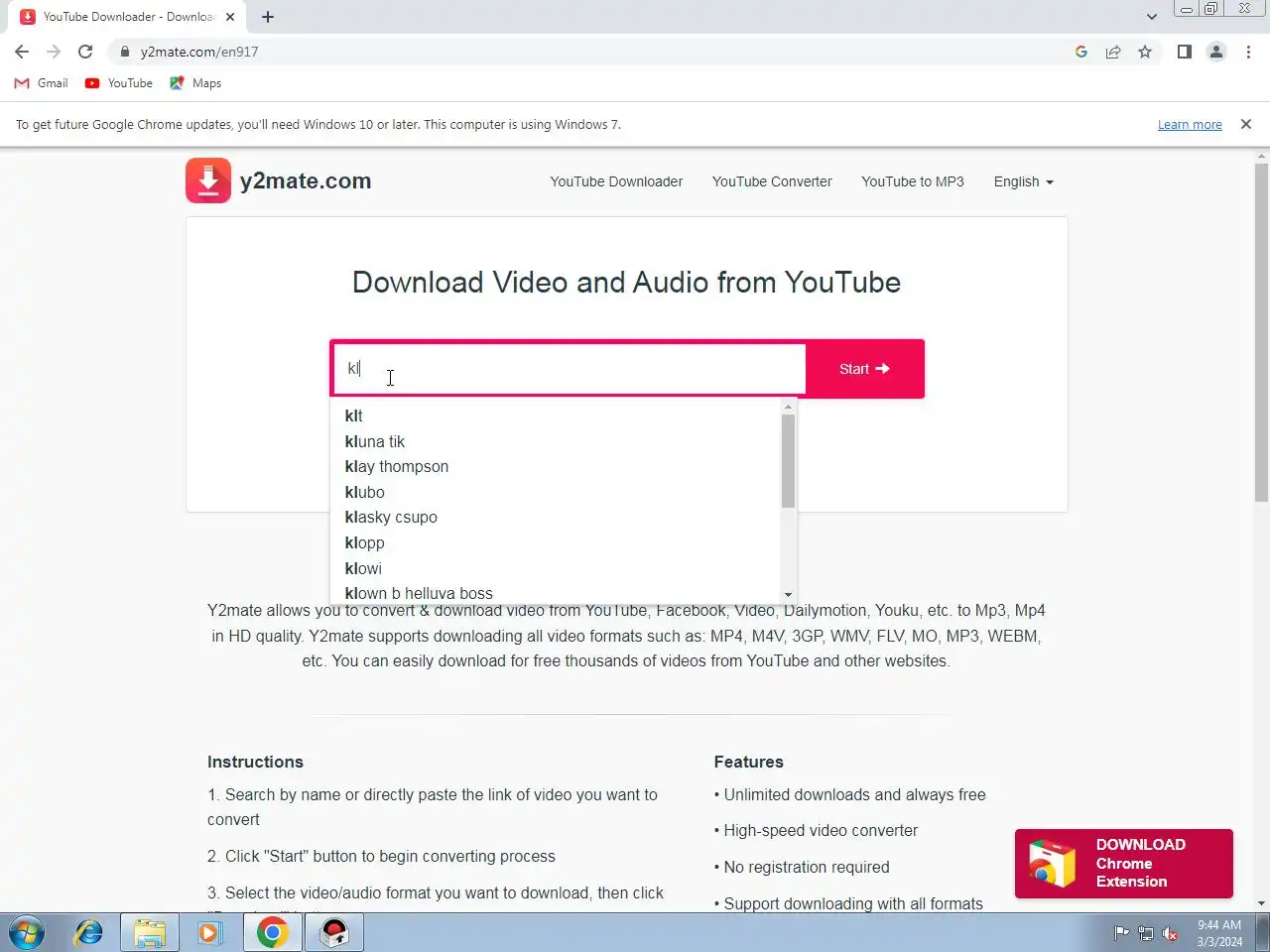Image resolution: width=1270 pixels, height=952 pixels.
Task: Click the Download Chrome Extension banner
Action: (x=1124, y=863)
